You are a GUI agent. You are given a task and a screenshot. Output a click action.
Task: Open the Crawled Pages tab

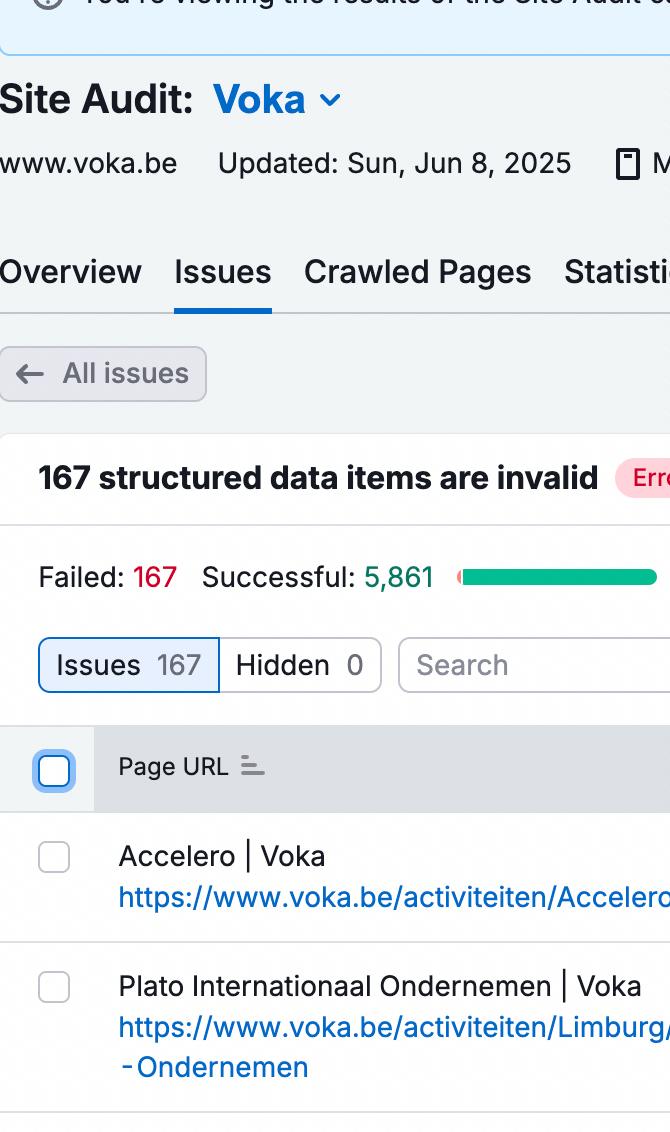pyautogui.click(x=417, y=272)
